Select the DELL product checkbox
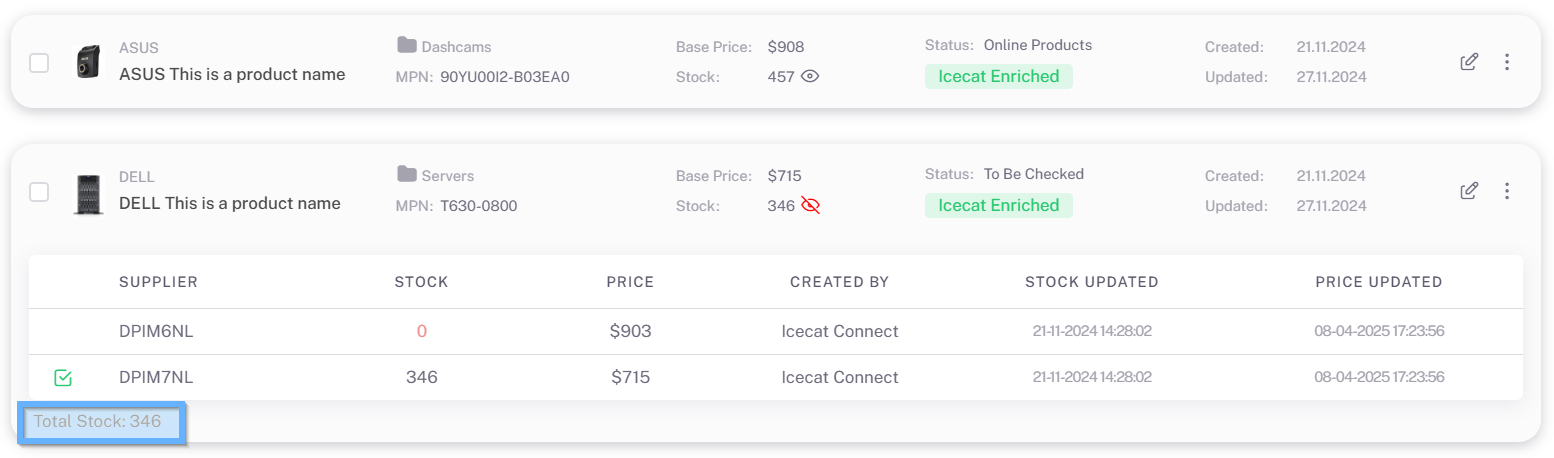The width and height of the screenshot is (1554, 458). 39,192
